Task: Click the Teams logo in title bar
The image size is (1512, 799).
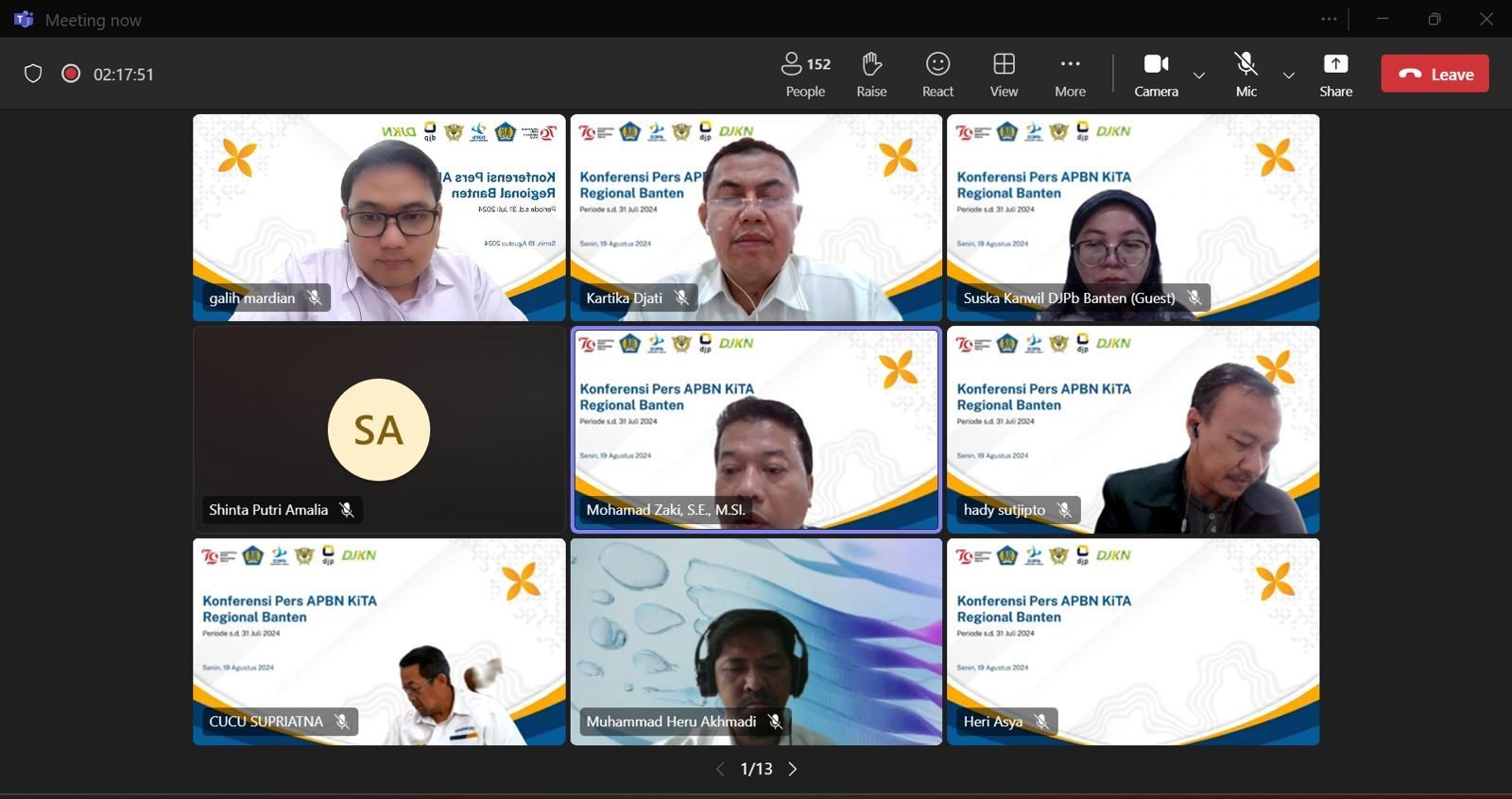Action: [24, 20]
